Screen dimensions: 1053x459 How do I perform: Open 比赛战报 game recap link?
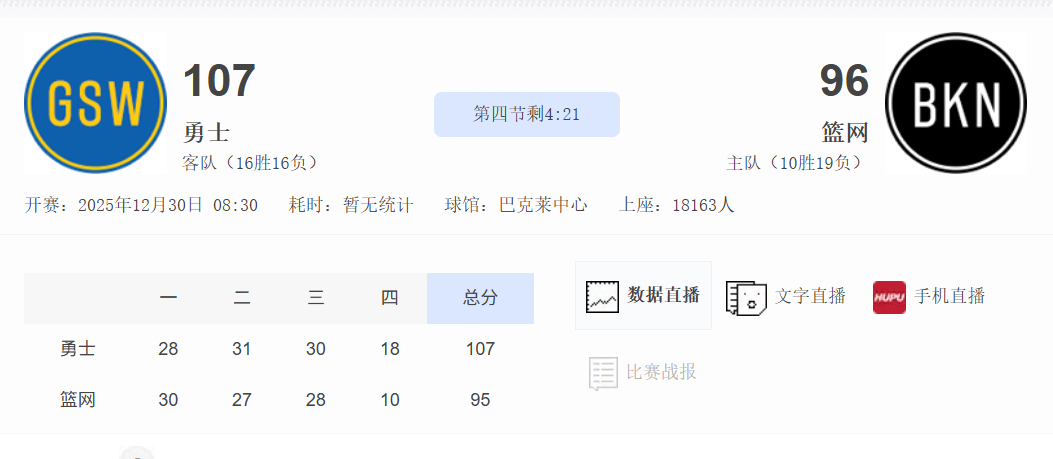[661, 372]
